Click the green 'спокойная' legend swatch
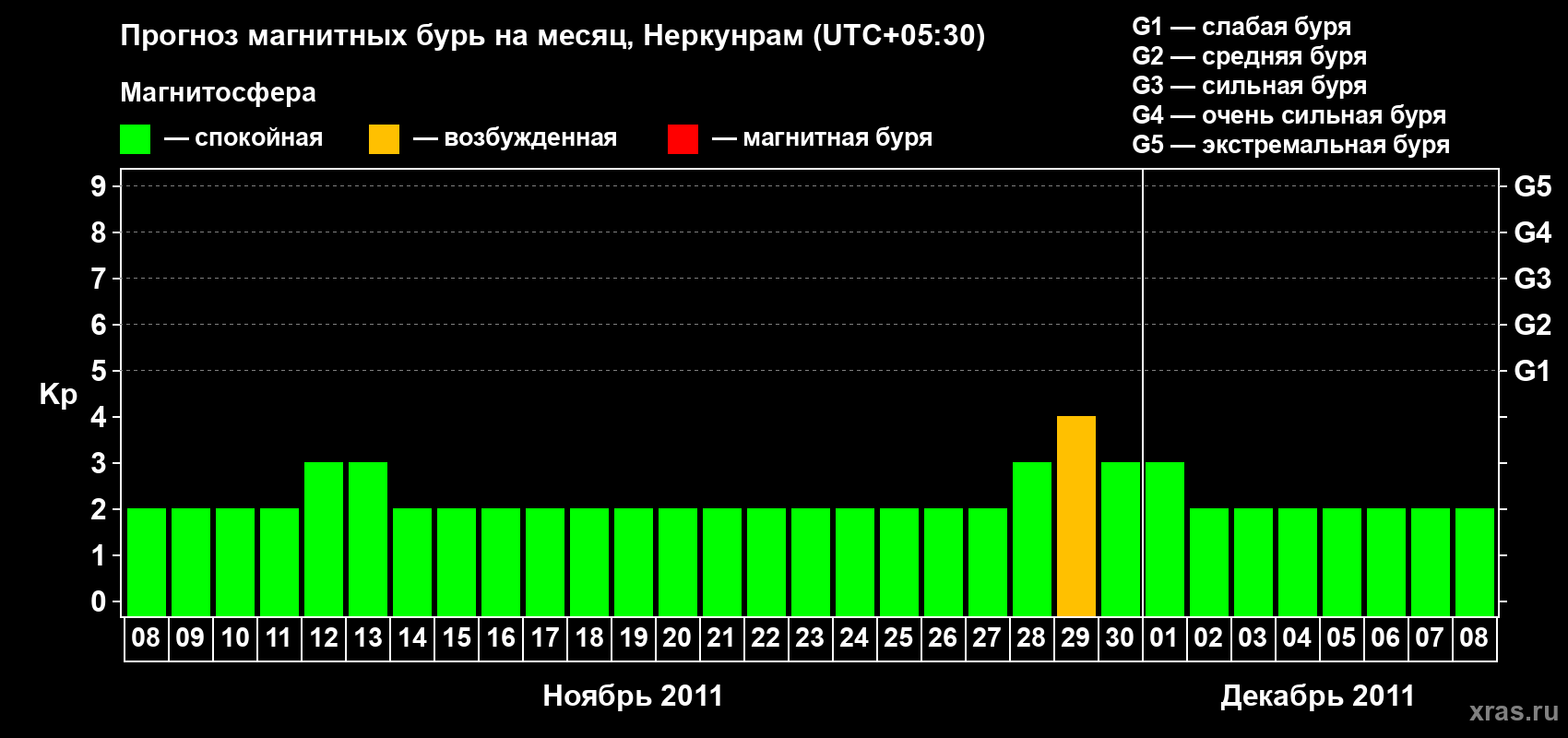 tap(135, 139)
